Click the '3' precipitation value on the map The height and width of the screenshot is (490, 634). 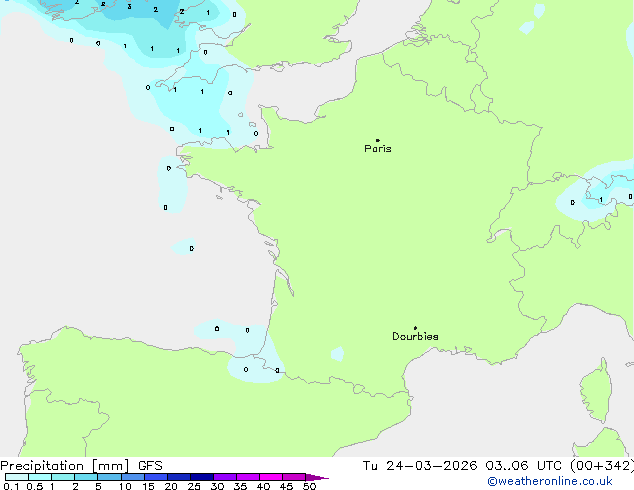[x=129, y=6]
